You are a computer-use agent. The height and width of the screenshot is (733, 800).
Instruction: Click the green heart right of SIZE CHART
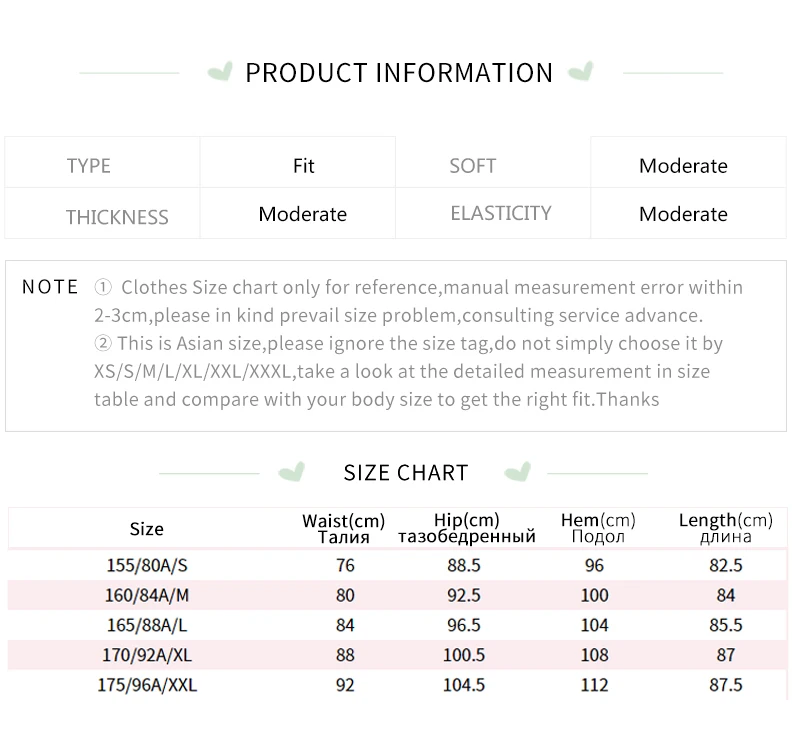click(x=518, y=472)
